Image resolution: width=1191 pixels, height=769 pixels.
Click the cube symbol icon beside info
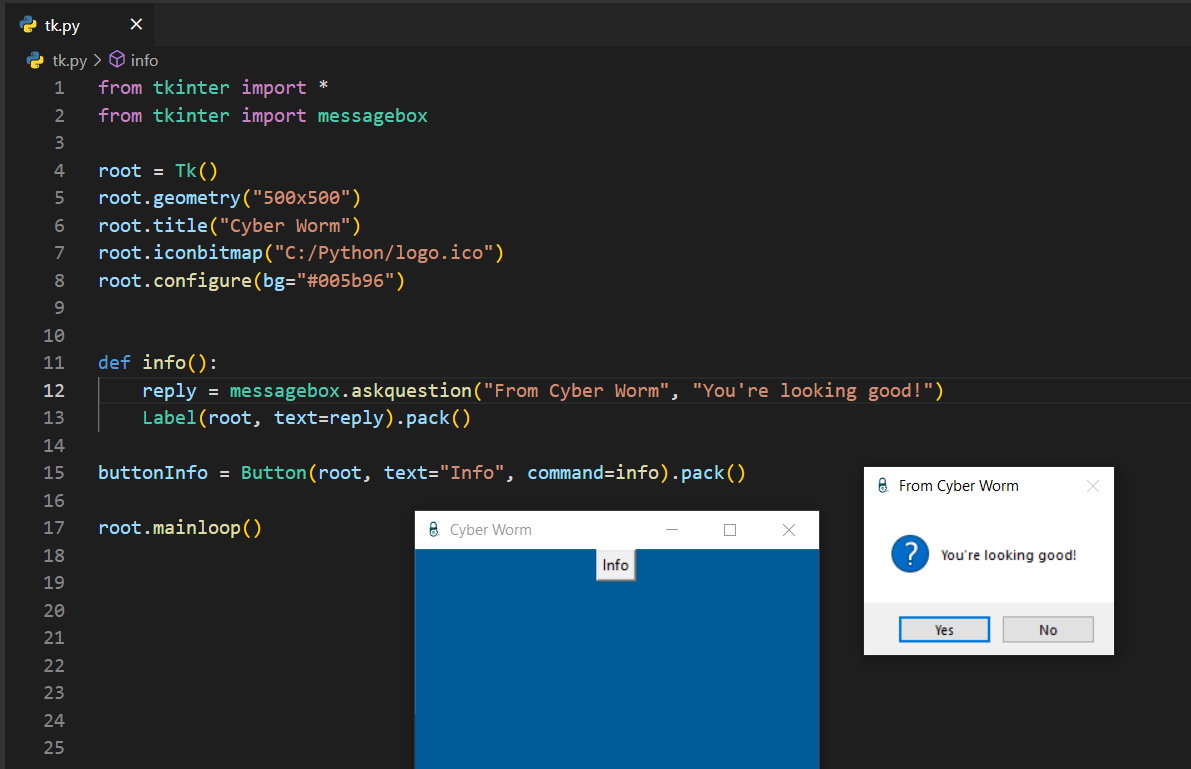tap(117, 60)
